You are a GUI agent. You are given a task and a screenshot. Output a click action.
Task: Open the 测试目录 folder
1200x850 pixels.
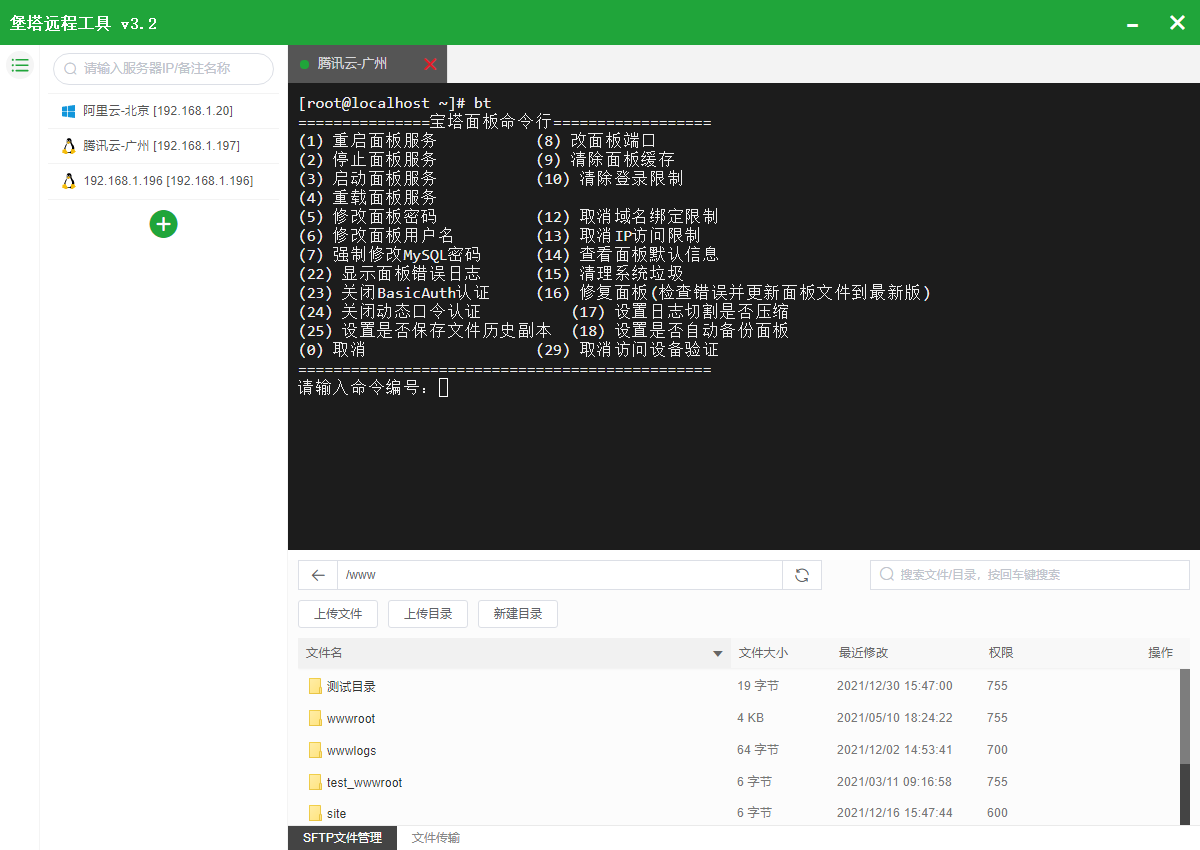351,687
